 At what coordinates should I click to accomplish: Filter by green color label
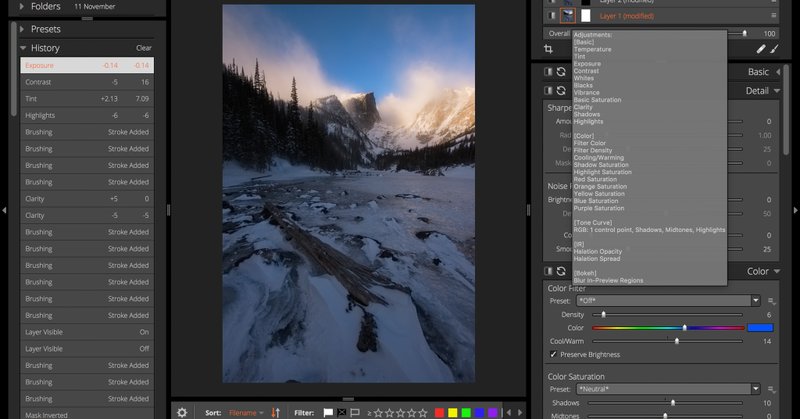[466, 412]
